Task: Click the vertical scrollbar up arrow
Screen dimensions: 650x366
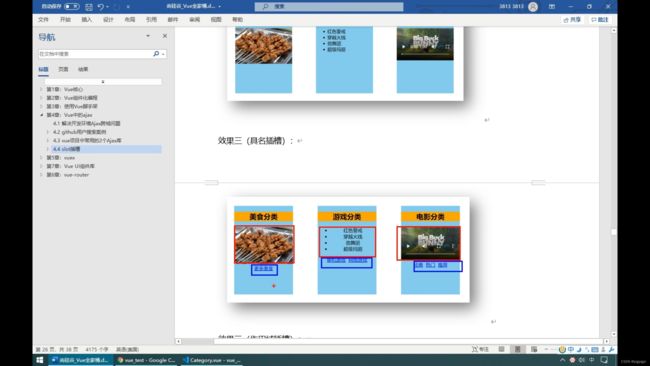Action: click(614, 31)
